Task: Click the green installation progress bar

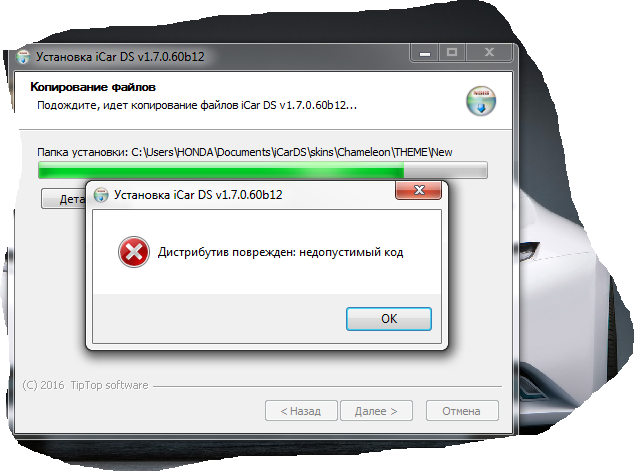Action: [x=221, y=170]
